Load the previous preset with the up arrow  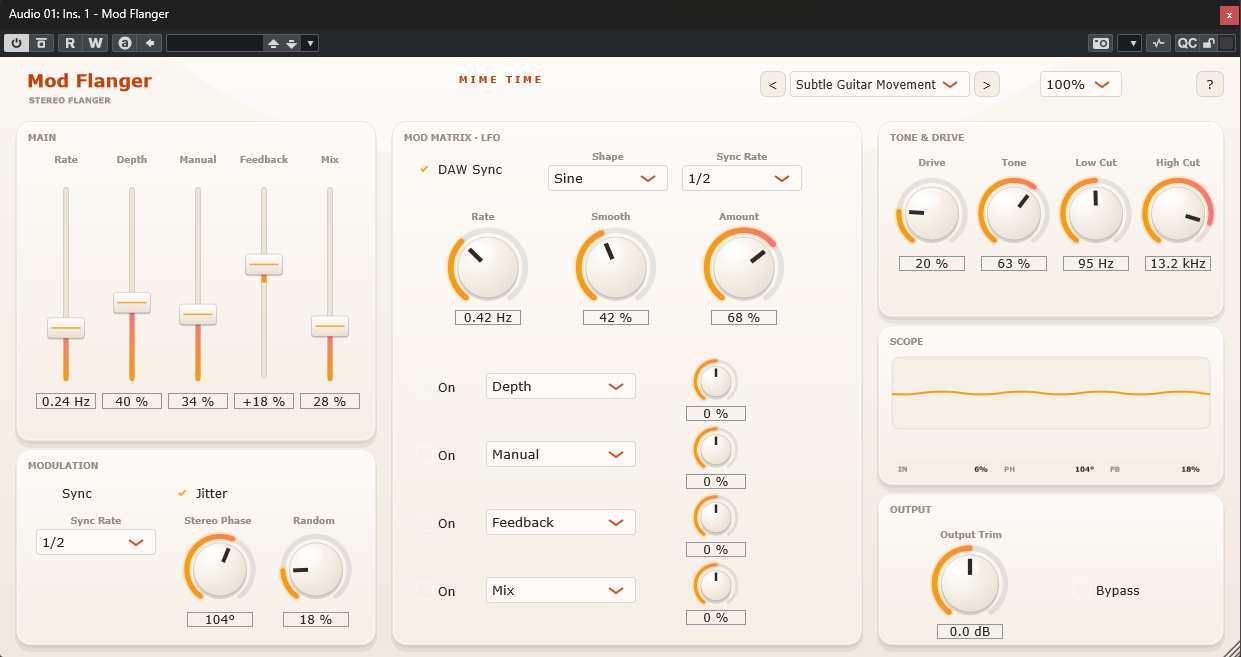pos(273,43)
